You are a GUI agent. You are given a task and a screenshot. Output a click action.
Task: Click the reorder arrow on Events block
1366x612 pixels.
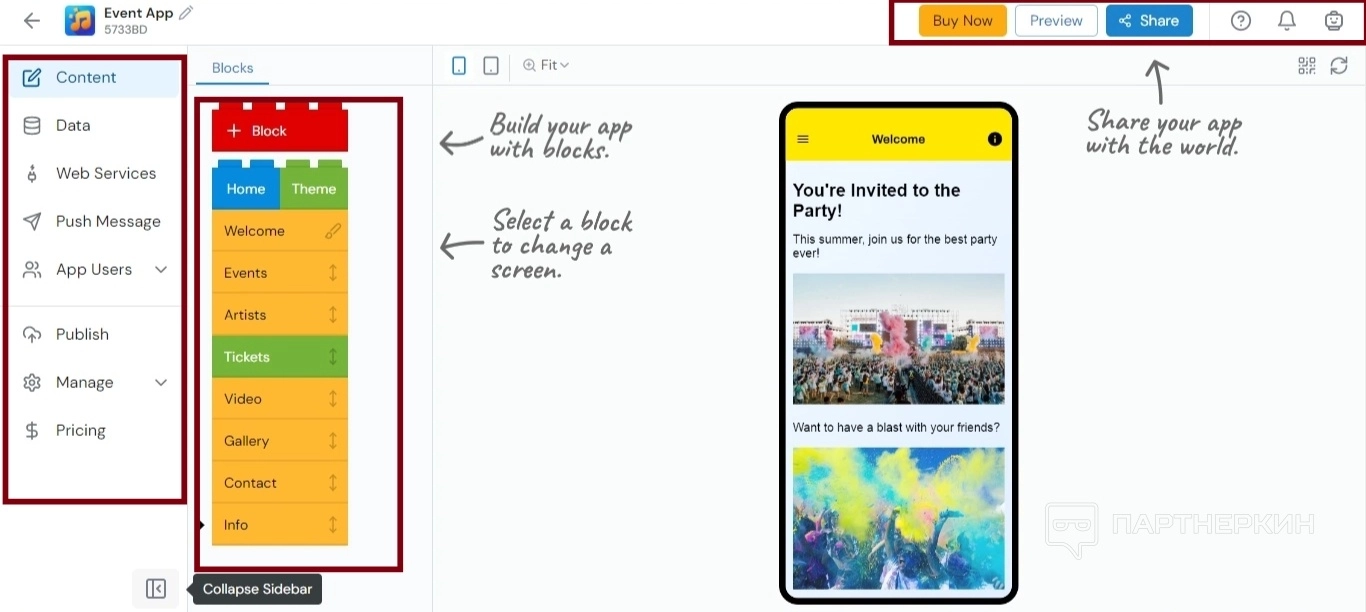click(x=333, y=273)
